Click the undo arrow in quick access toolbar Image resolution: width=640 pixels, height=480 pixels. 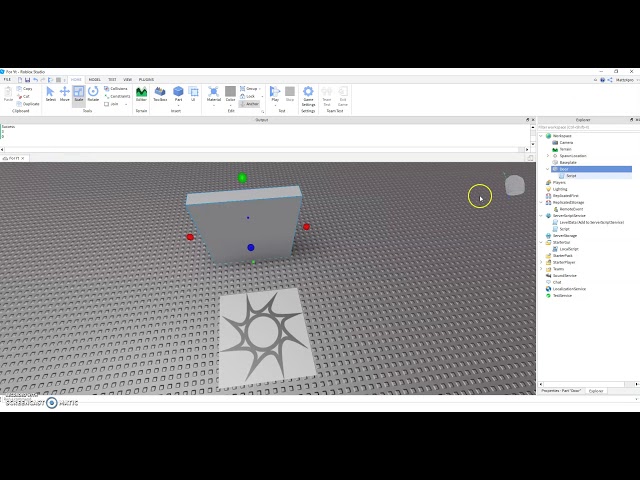(x=36, y=80)
